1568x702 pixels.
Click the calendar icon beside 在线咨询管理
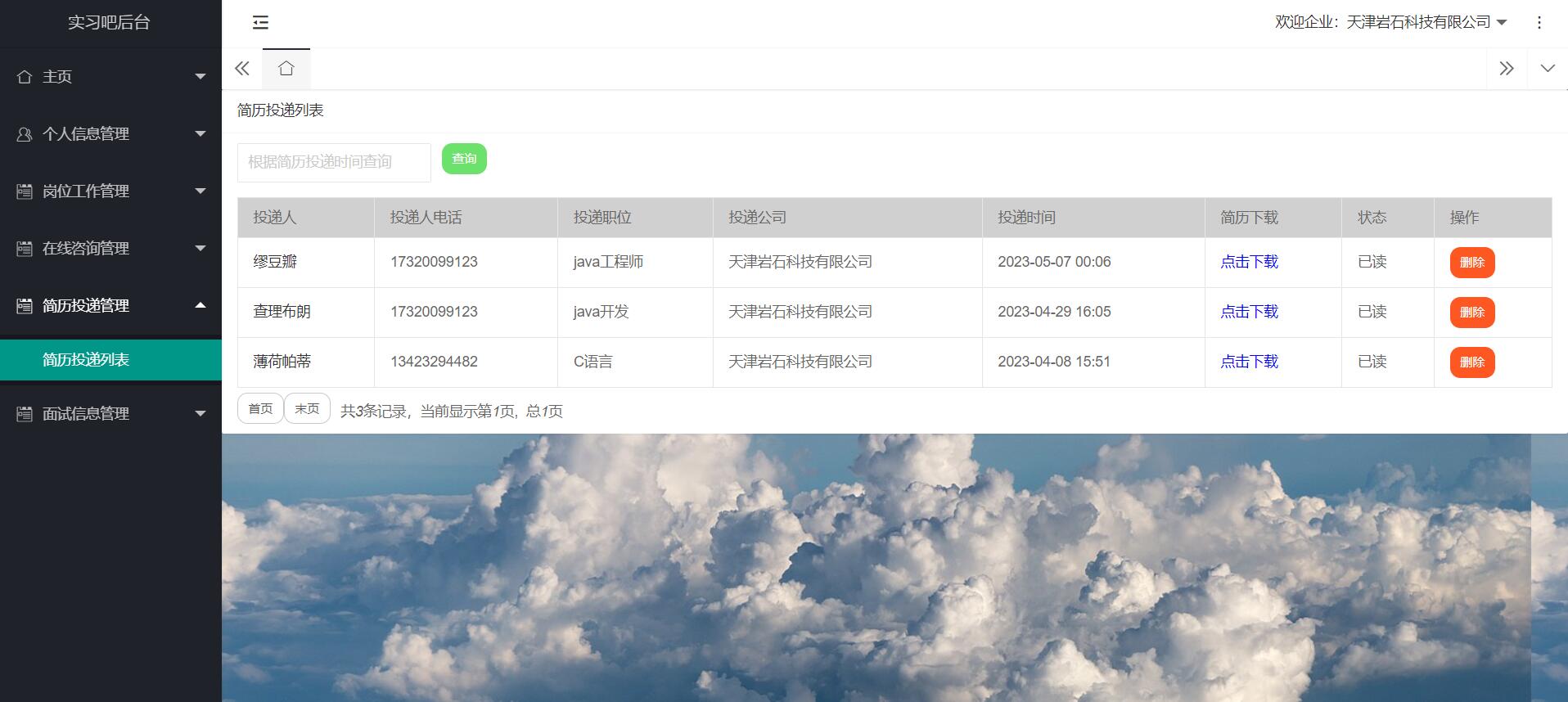point(25,249)
